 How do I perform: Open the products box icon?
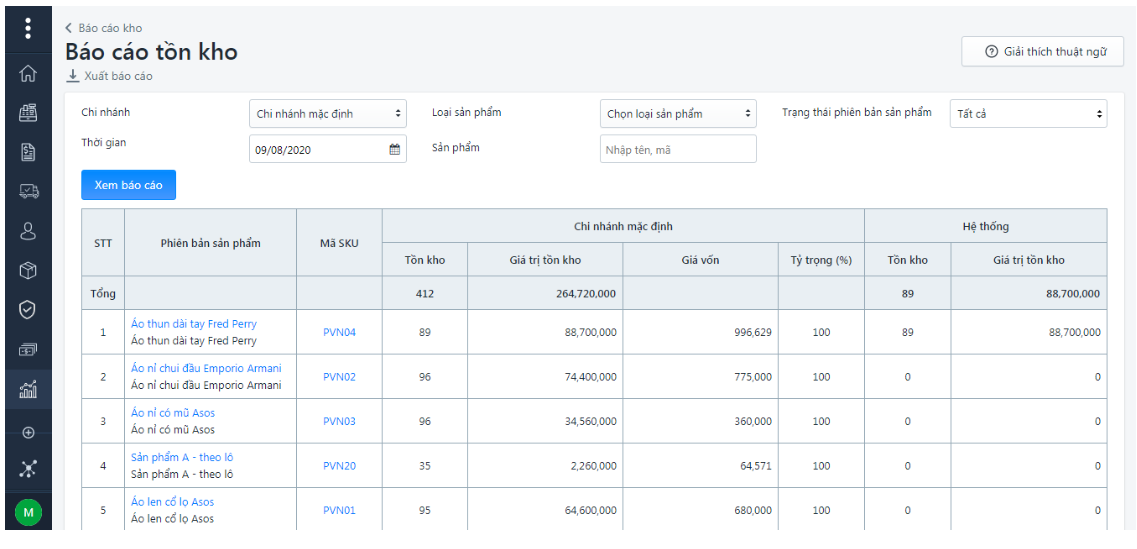click(28, 271)
